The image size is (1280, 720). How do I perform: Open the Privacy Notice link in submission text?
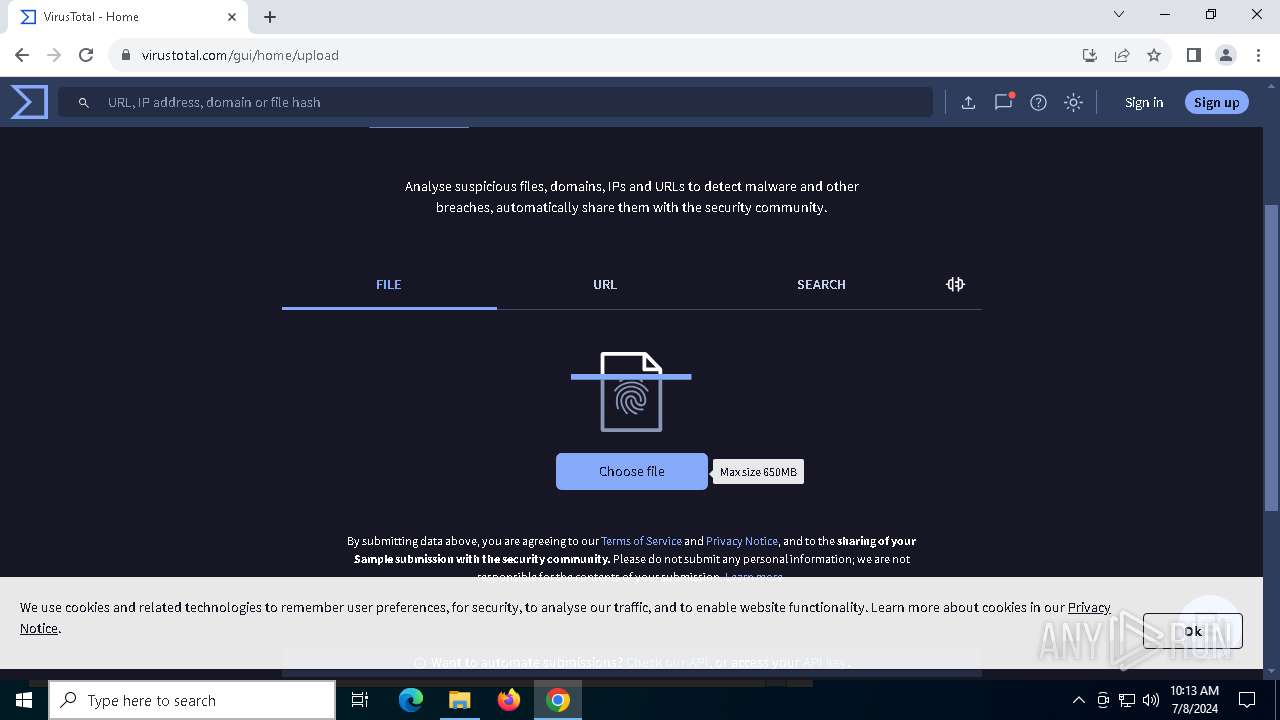pos(742,541)
